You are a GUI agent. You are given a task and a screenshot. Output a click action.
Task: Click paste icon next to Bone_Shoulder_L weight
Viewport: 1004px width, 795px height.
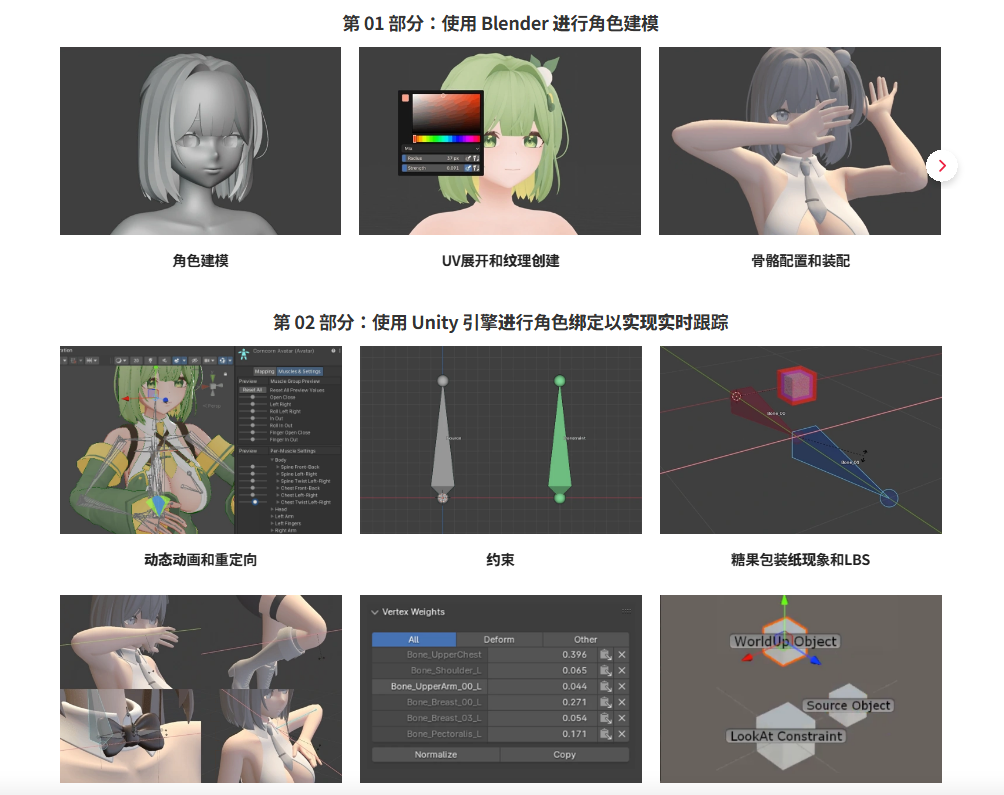click(x=605, y=671)
